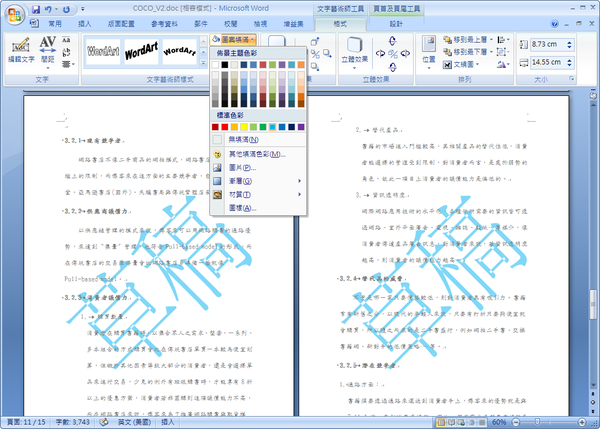Pick the purple standard color swatch
Screen dimensions: 600x429
pyautogui.click(x=301, y=127)
